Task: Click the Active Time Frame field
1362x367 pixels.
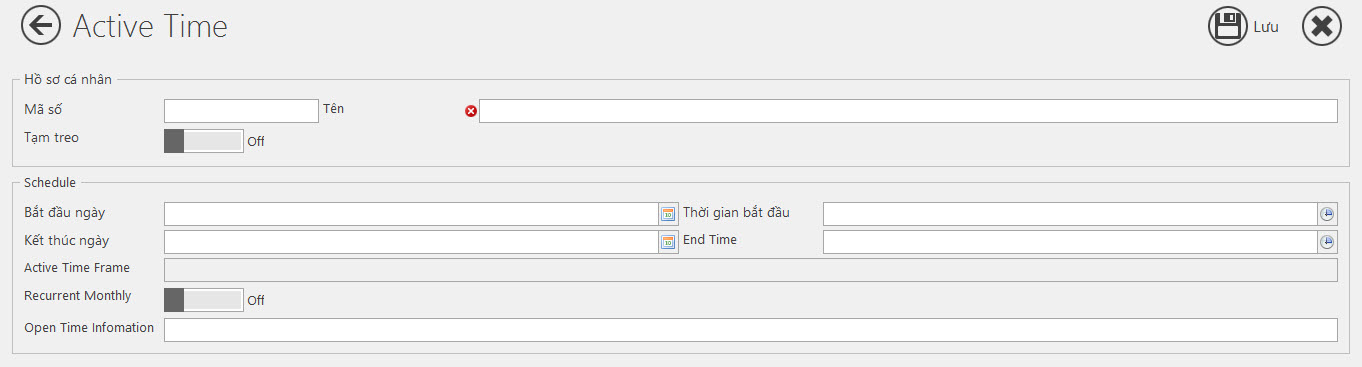Action: point(751,270)
